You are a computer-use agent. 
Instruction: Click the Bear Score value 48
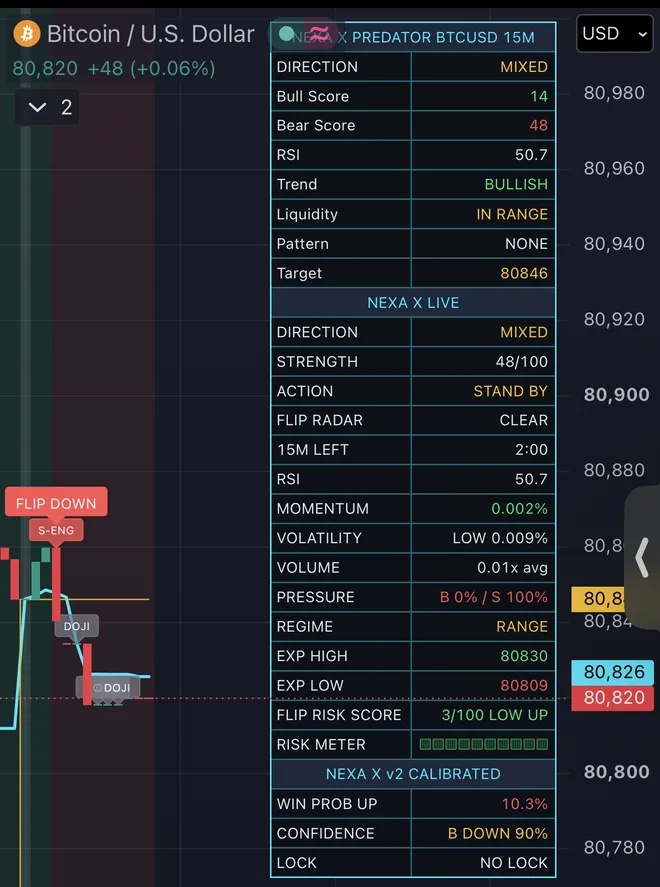click(538, 126)
